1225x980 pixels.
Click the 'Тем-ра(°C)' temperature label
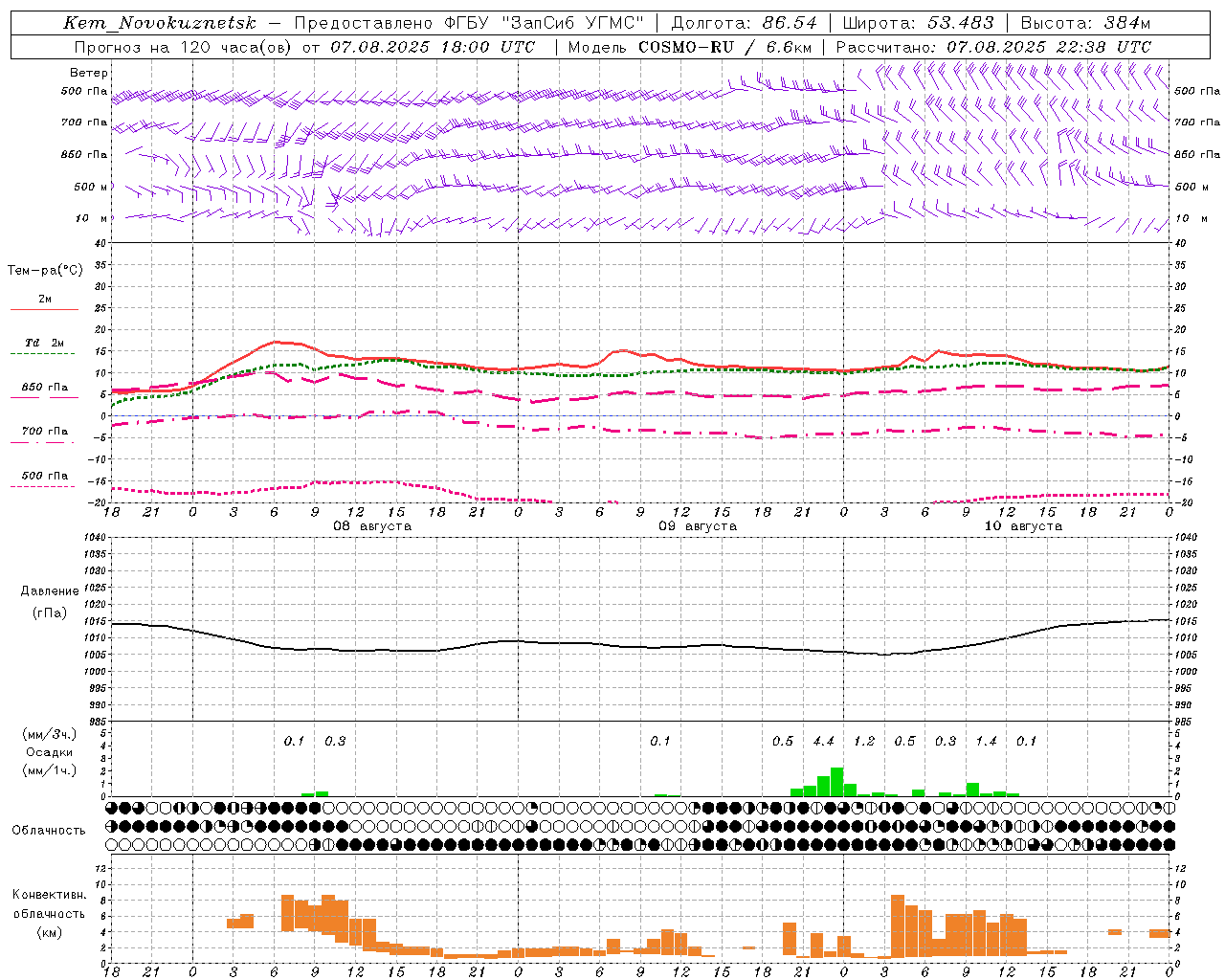tap(45, 271)
